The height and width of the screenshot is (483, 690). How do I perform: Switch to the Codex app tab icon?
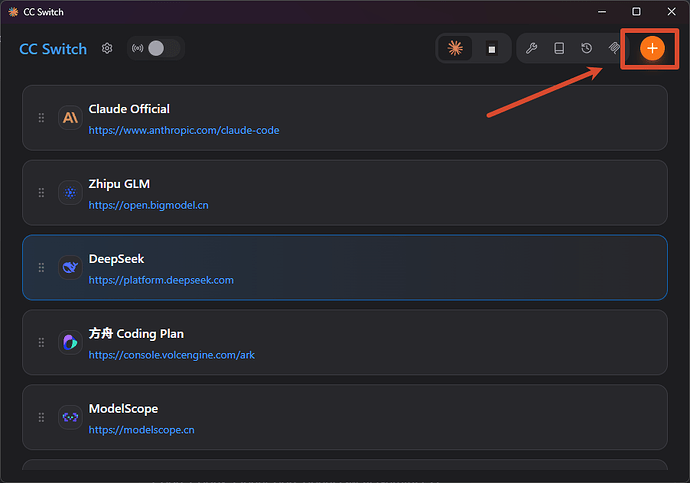pos(492,48)
